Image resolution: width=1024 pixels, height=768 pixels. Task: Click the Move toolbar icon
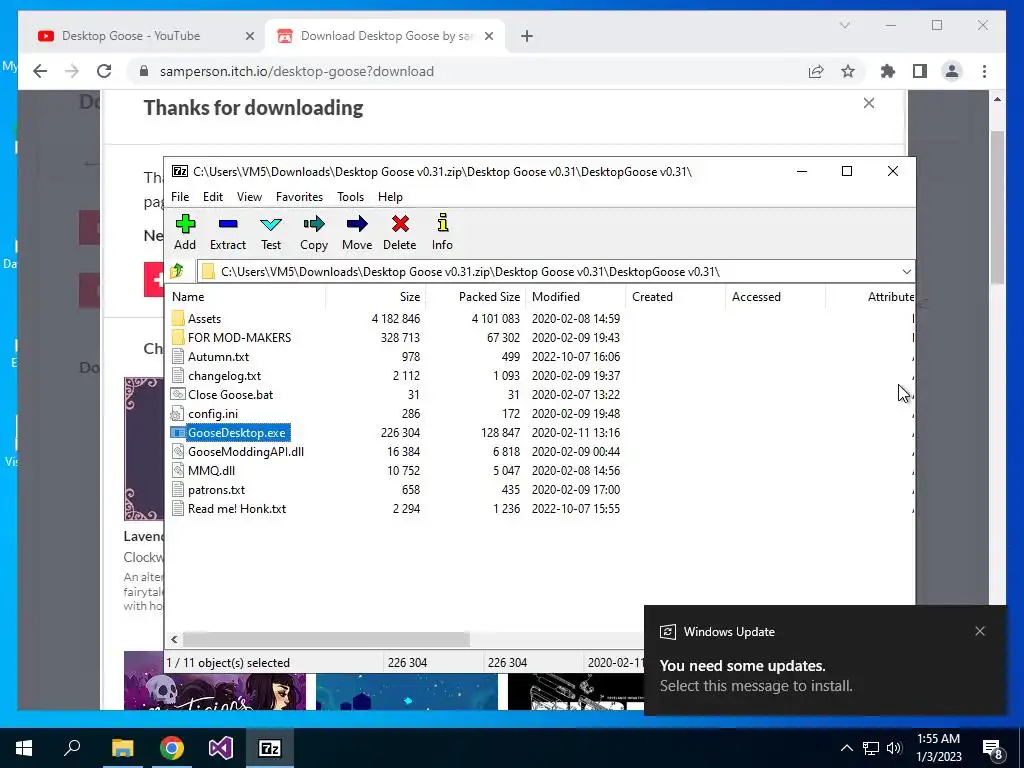[357, 232]
